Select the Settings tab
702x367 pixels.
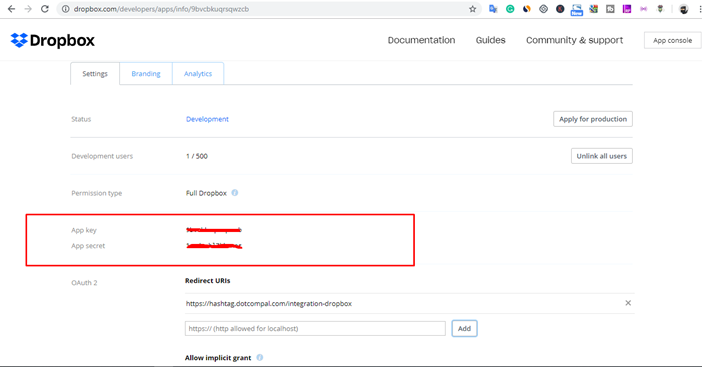coord(95,73)
